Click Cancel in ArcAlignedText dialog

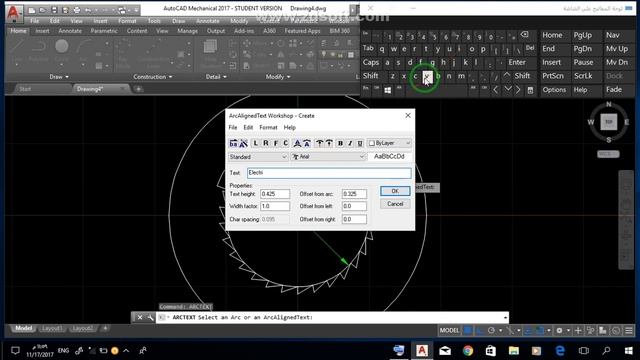tap(395, 204)
